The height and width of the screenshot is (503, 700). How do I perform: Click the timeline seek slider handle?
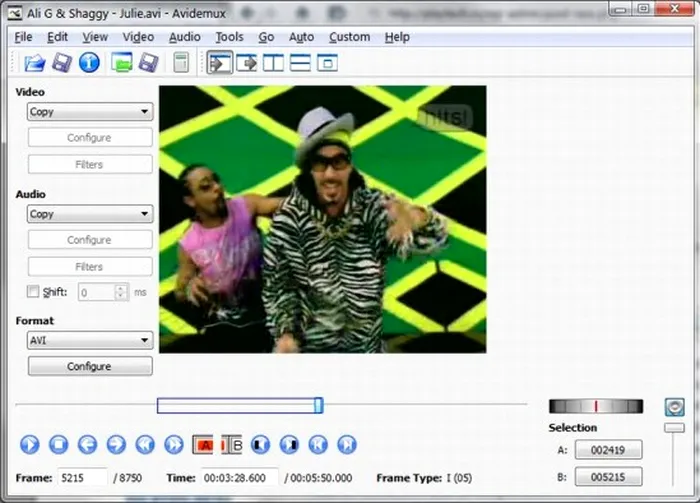pos(319,405)
